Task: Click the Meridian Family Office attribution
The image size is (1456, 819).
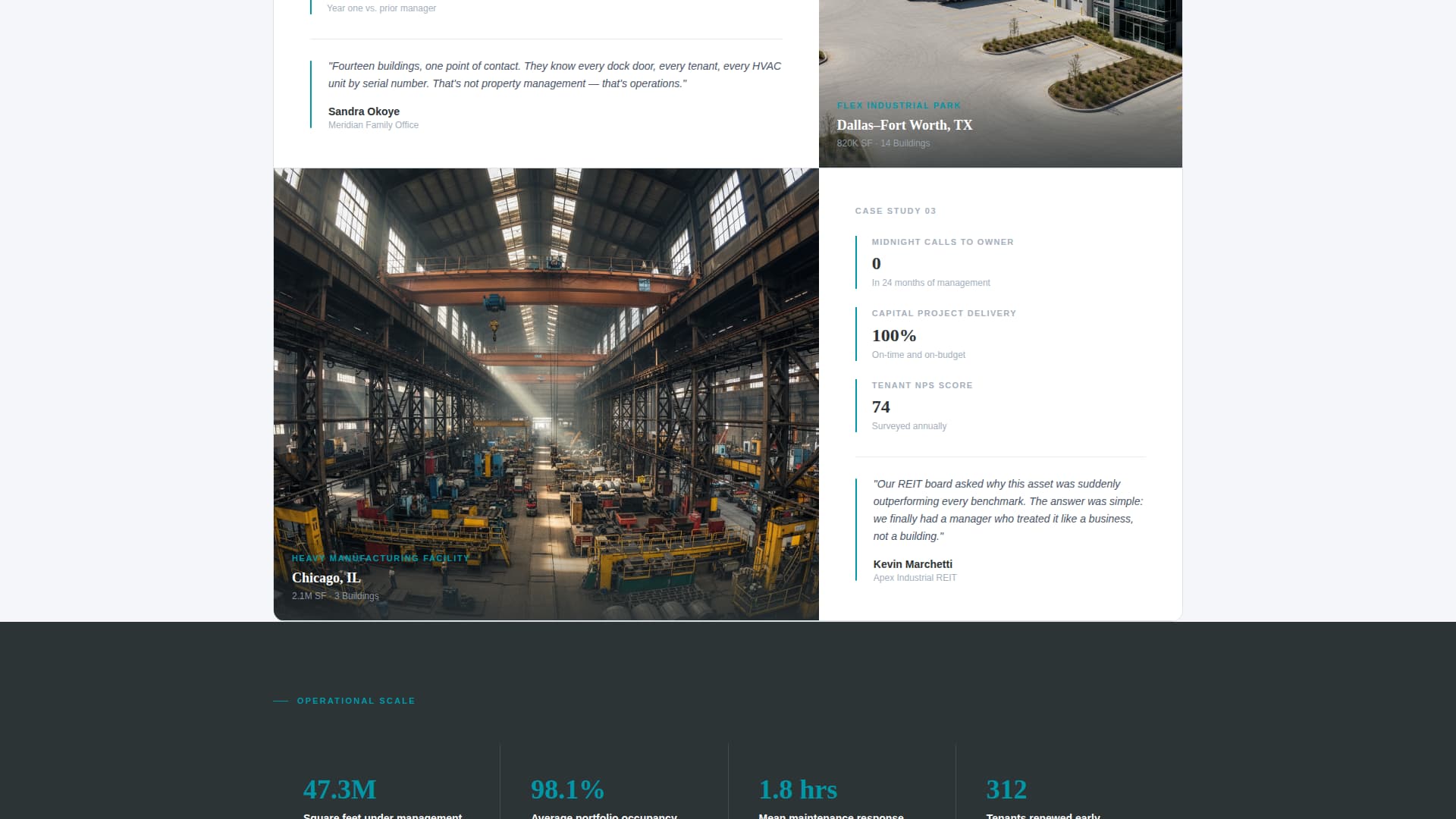Action: click(372, 124)
